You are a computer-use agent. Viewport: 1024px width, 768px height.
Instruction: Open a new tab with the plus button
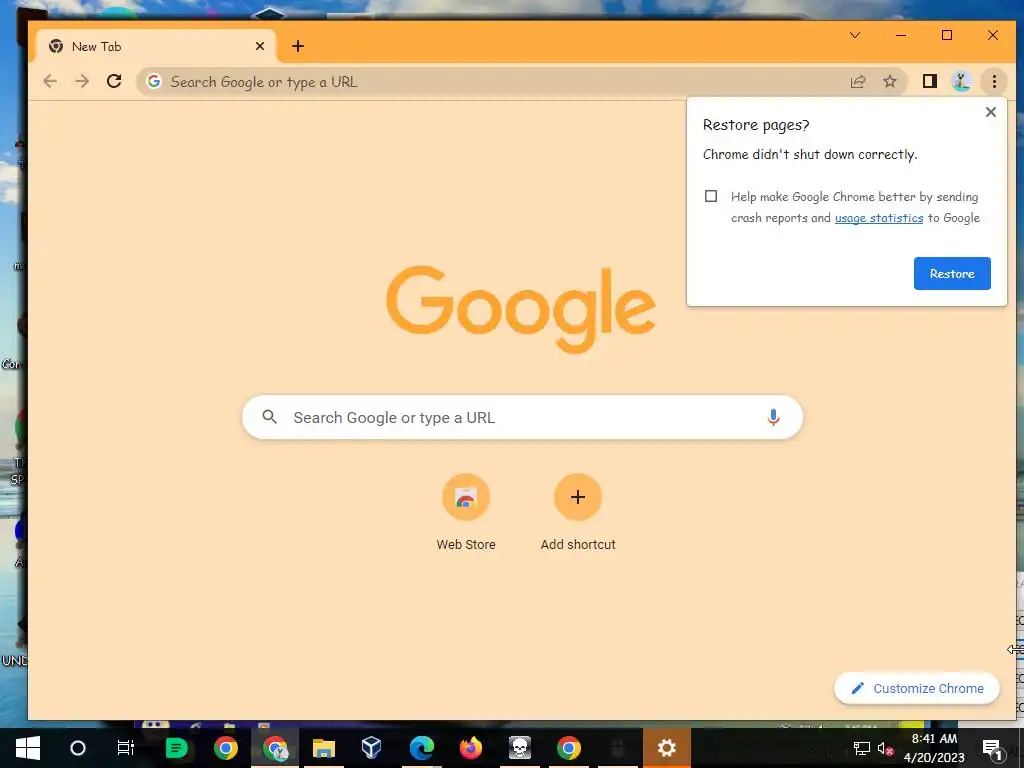298,46
